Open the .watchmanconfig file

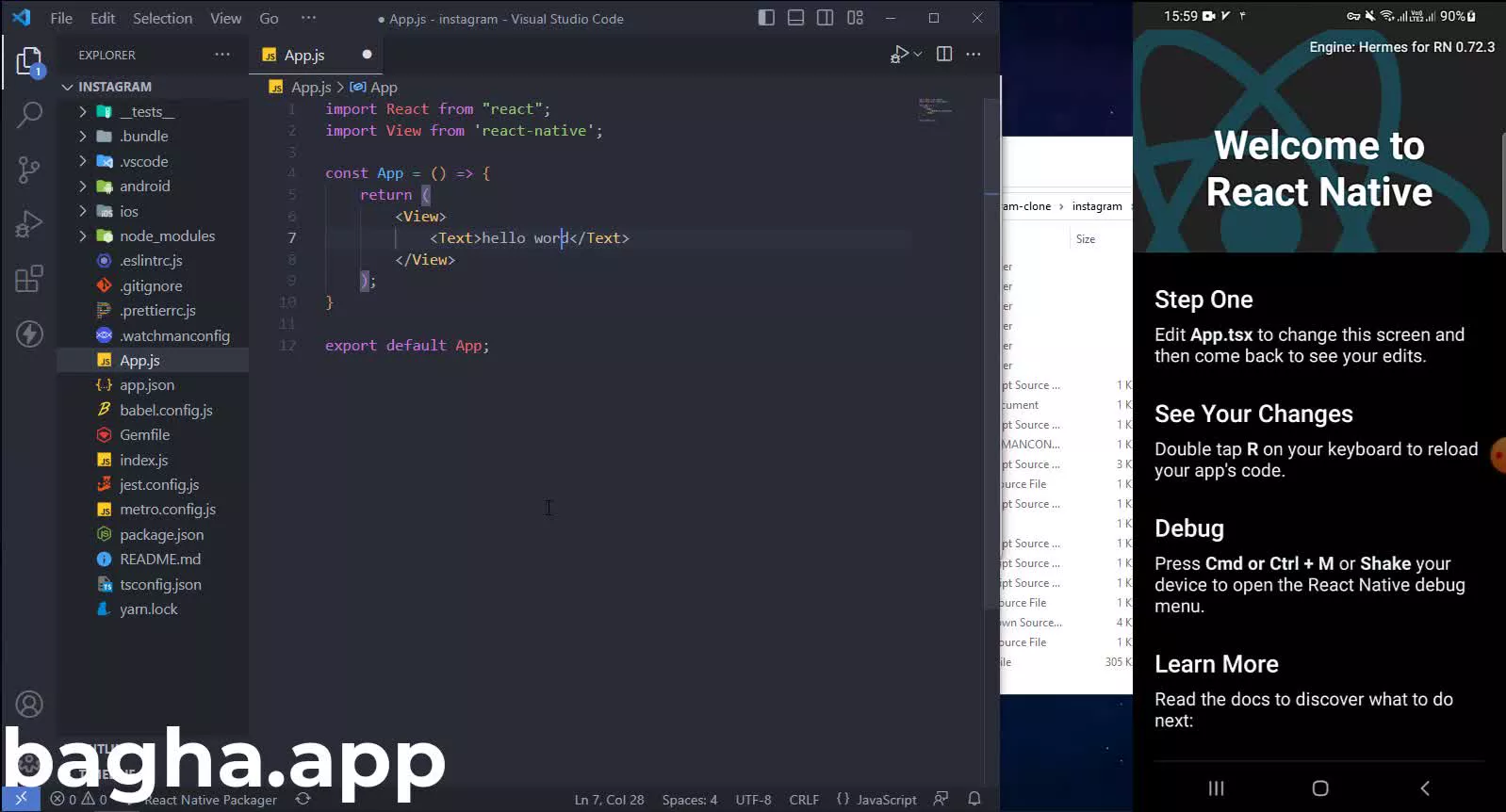click(x=153, y=335)
